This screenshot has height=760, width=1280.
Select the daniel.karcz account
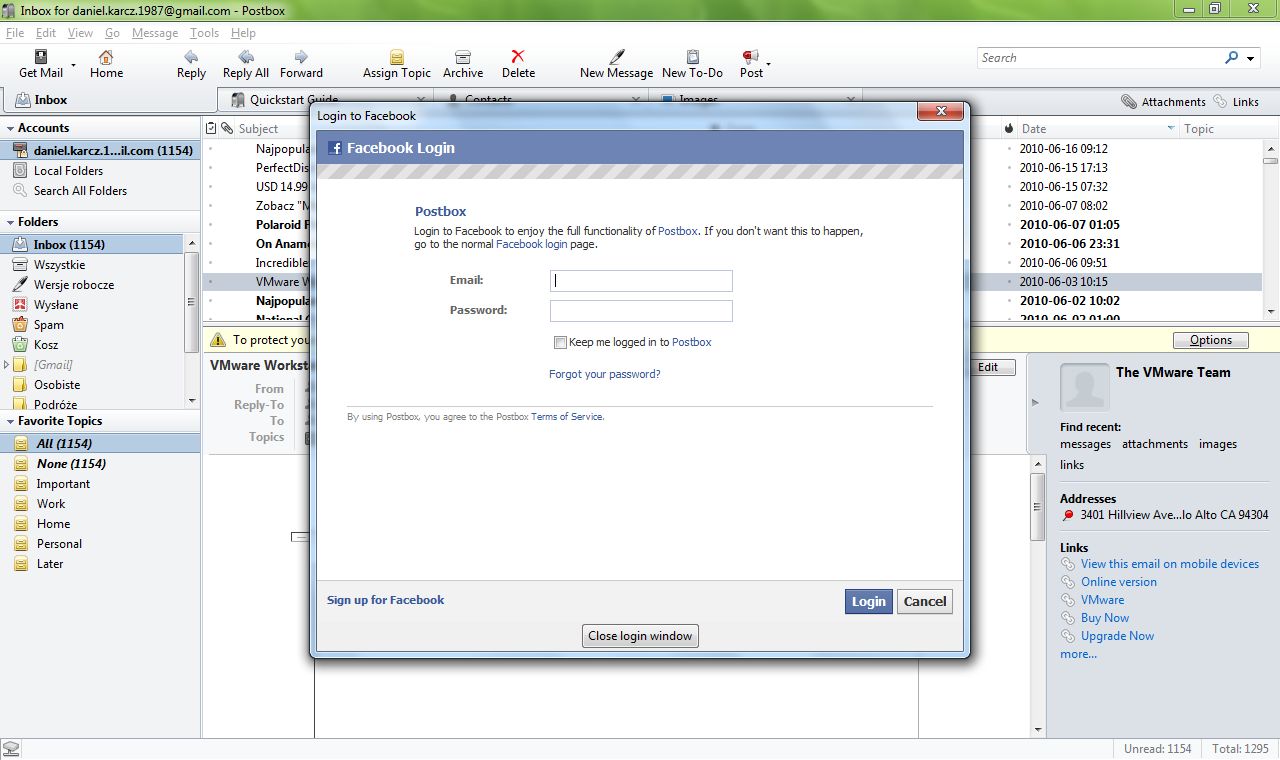click(100, 150)
